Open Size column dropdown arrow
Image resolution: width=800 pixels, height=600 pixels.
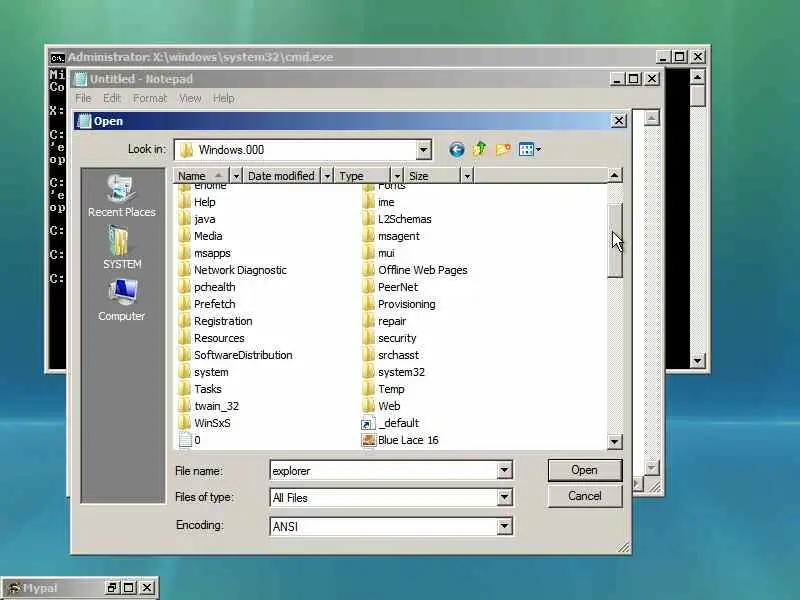(467, 176)
